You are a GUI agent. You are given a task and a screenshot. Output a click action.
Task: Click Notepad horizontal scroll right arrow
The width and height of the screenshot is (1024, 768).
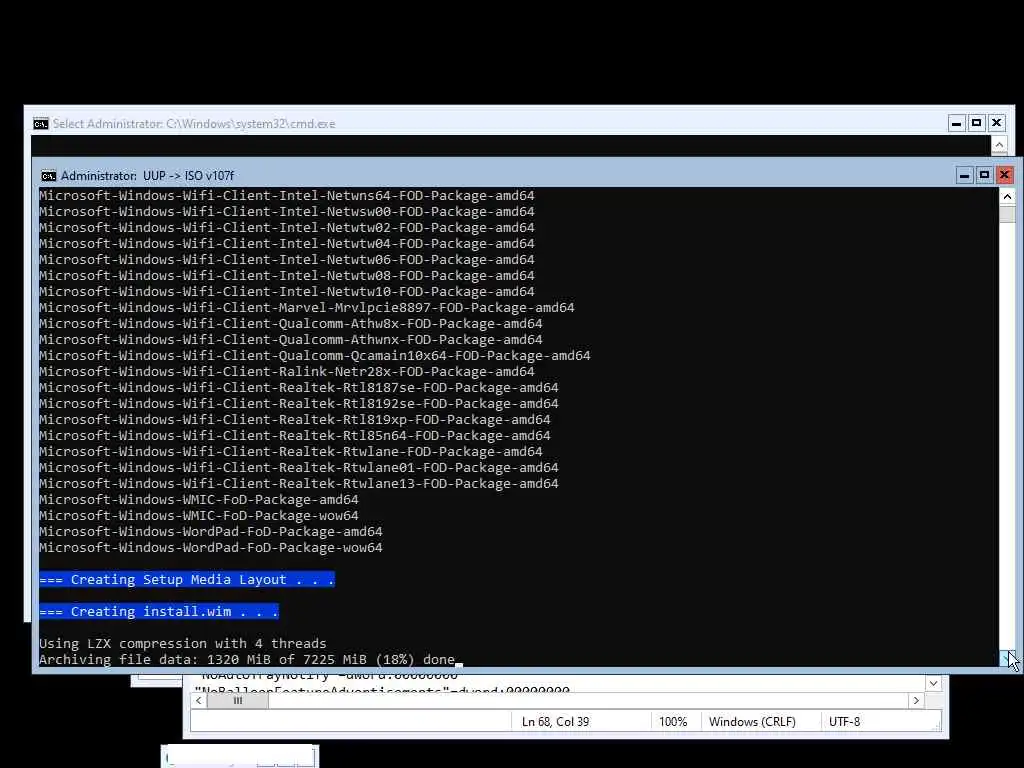click(916, 700)
